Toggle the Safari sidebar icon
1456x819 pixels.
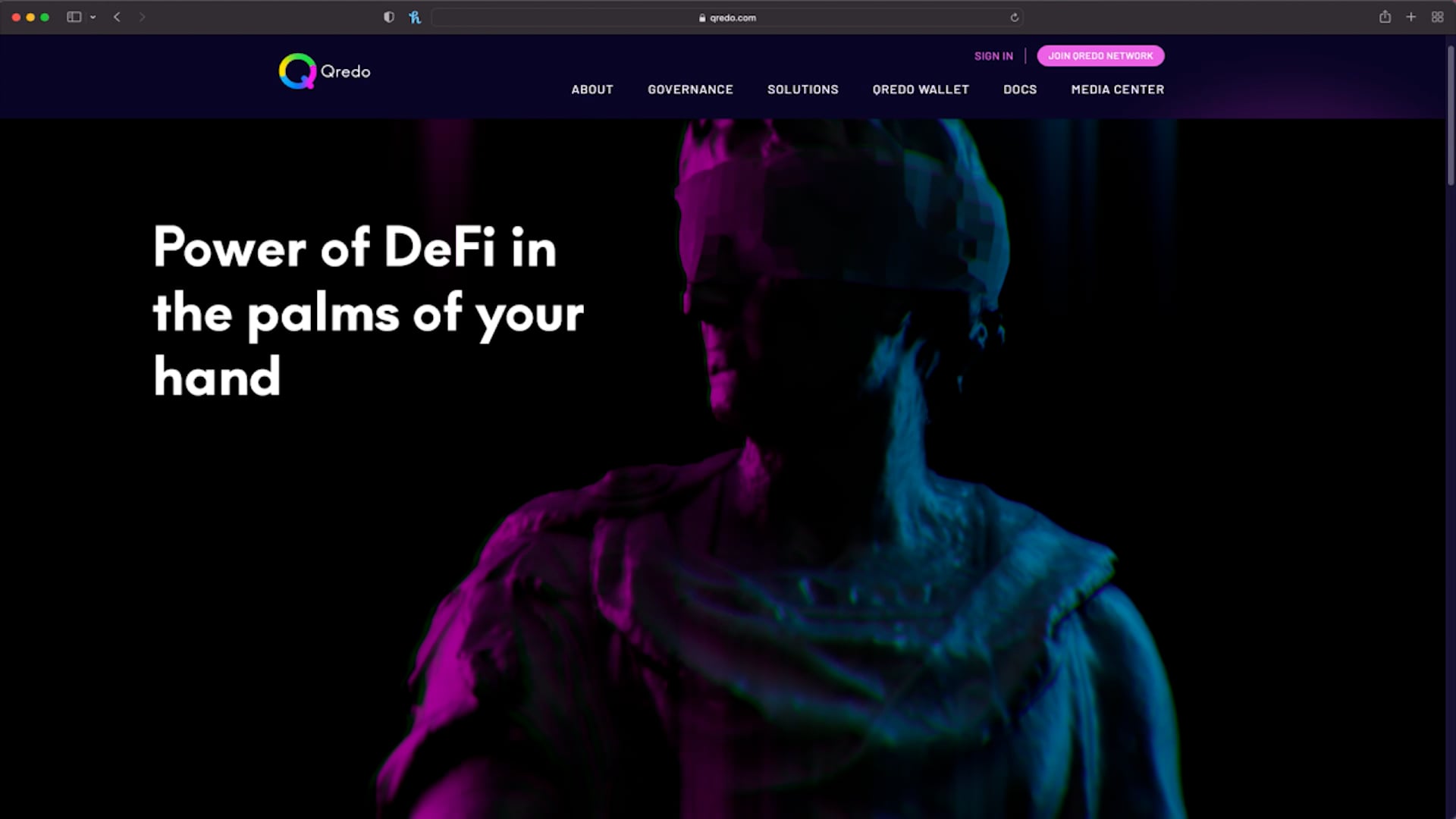(74, 17)
